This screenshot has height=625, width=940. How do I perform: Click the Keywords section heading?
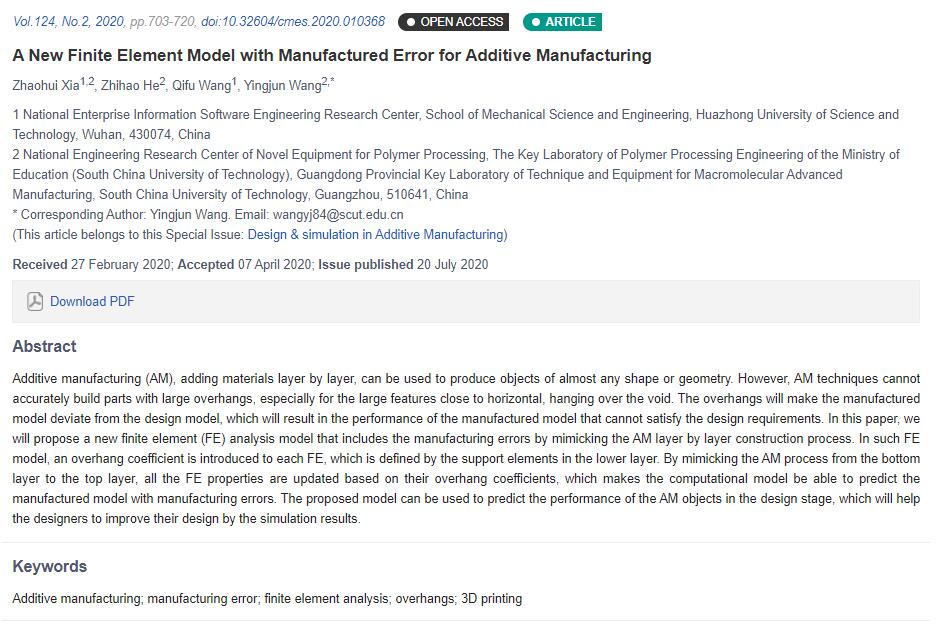coord(50,566)
